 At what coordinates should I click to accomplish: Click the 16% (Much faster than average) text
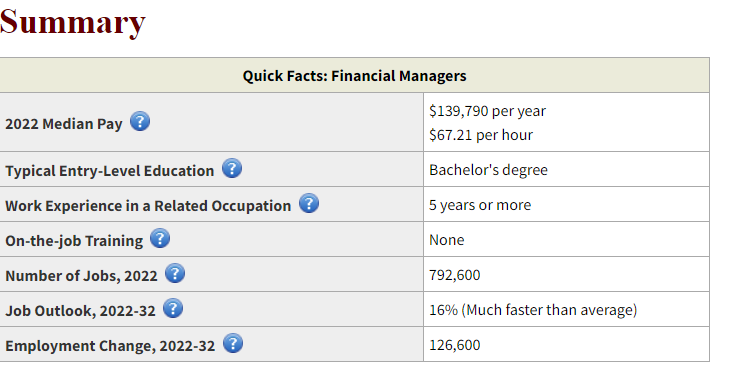click(x=533, y=310)
